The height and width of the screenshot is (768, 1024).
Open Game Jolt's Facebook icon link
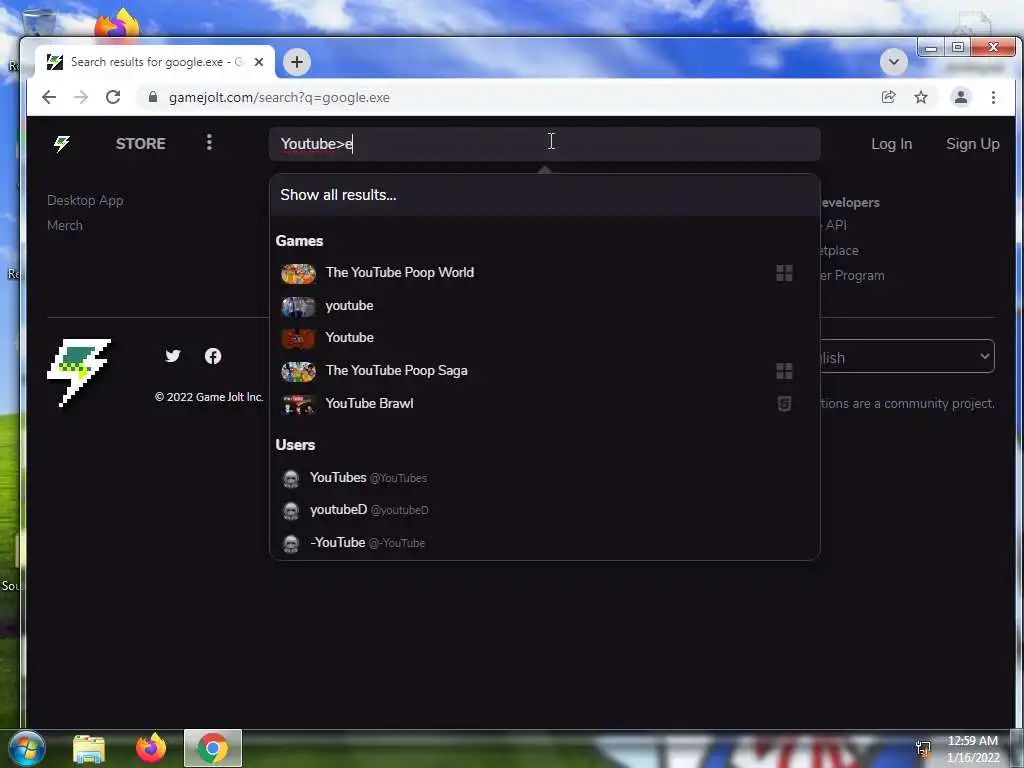[213, 356]
